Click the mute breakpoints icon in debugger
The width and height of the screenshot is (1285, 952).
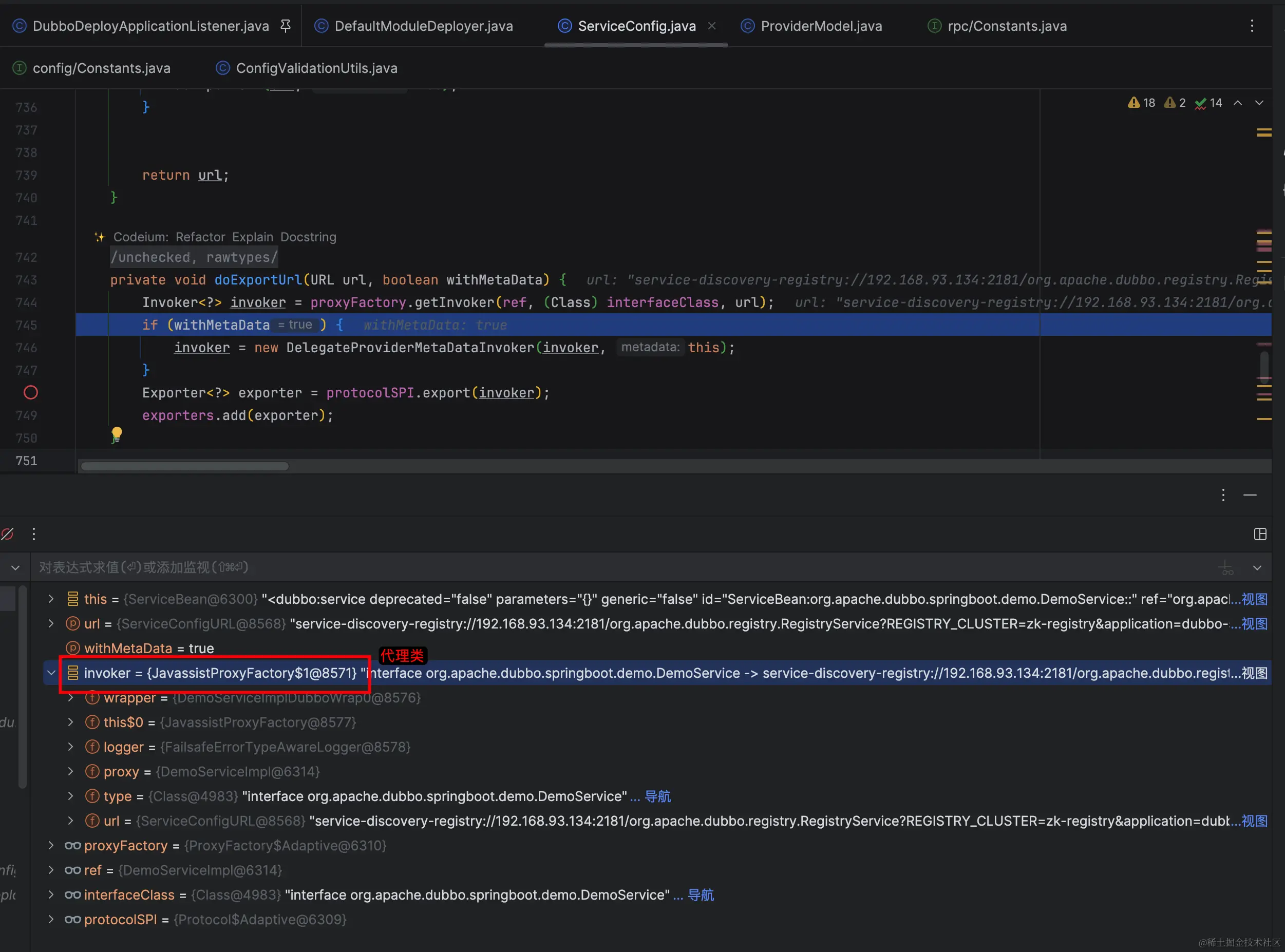point(8,534)
